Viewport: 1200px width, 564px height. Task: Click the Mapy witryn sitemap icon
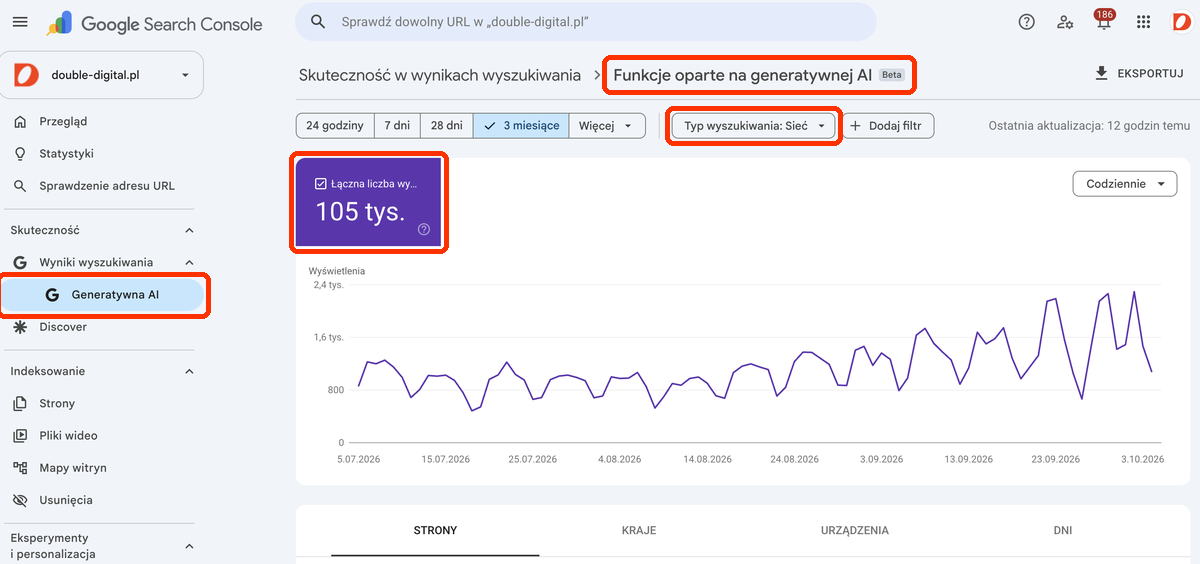click(20, 467)
